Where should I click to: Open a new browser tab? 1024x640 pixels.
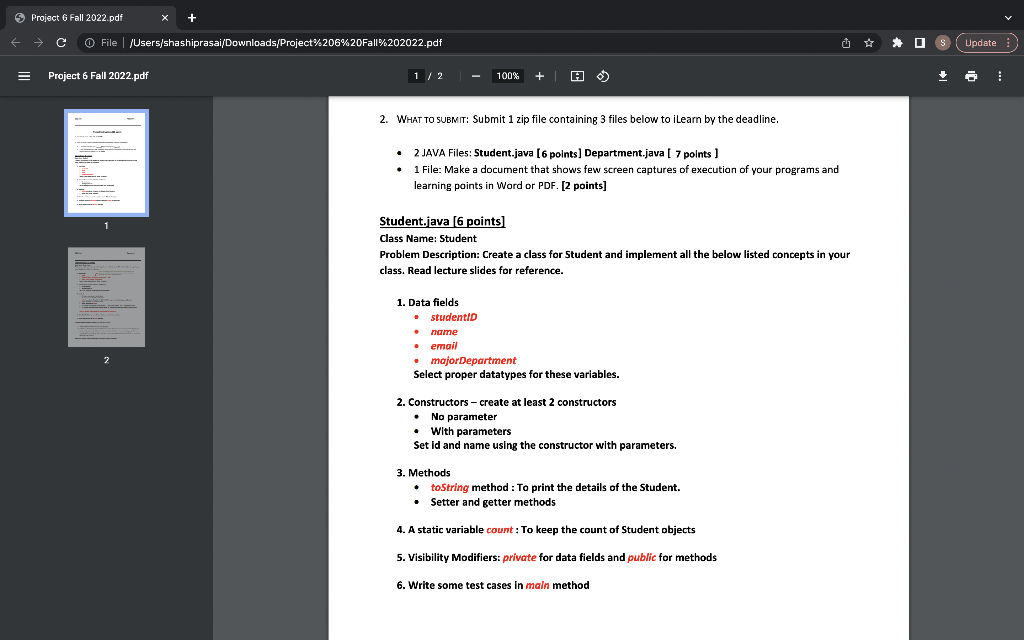tap(191, 17)
